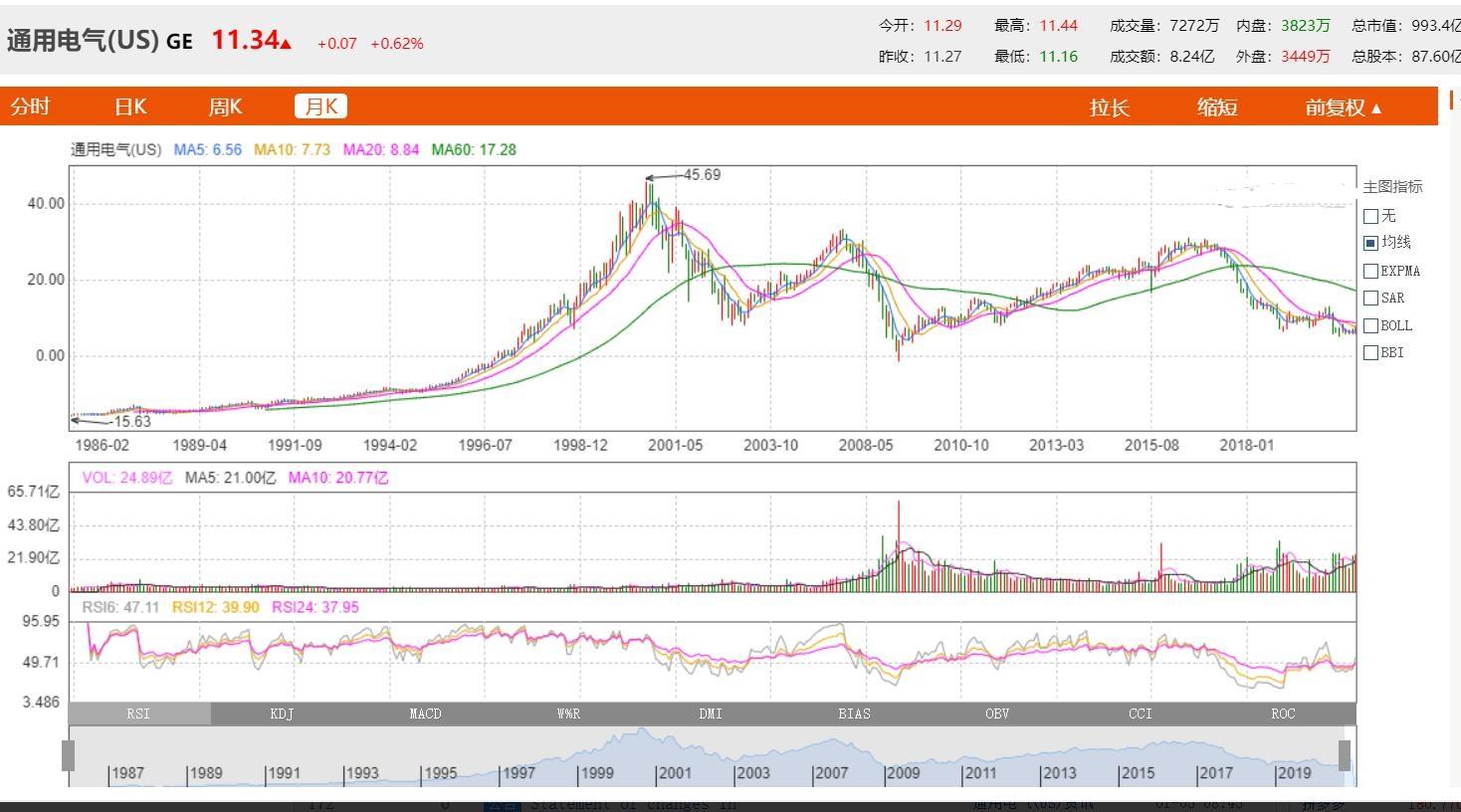Select the 月K monthly chart tab

coord(320,106)
